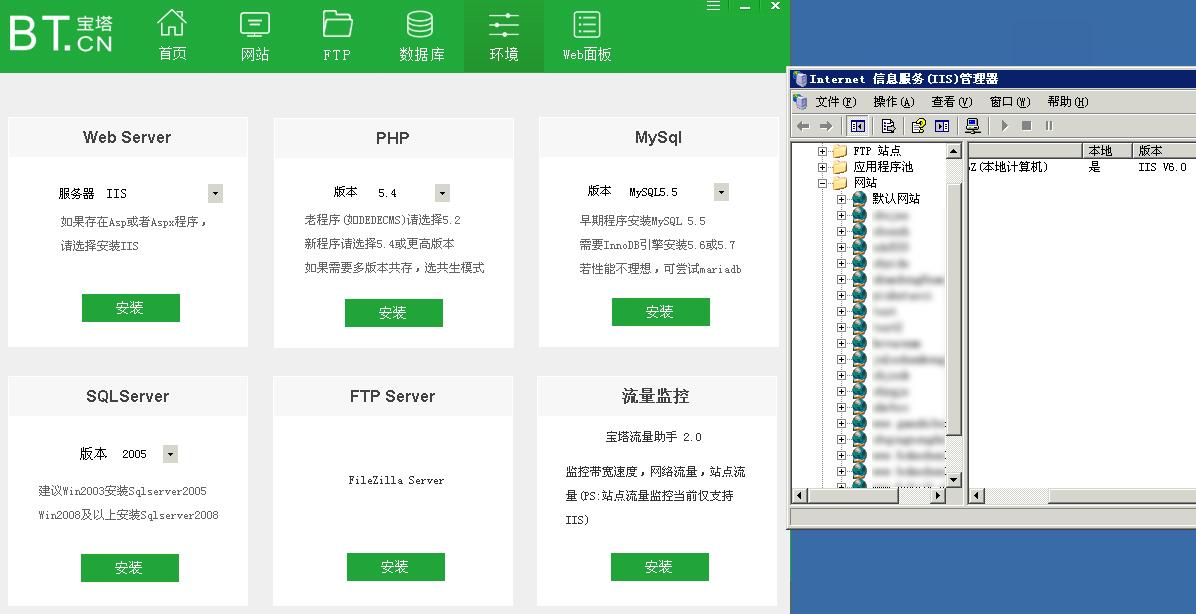Click 安装 under MySql

(661, 312)
